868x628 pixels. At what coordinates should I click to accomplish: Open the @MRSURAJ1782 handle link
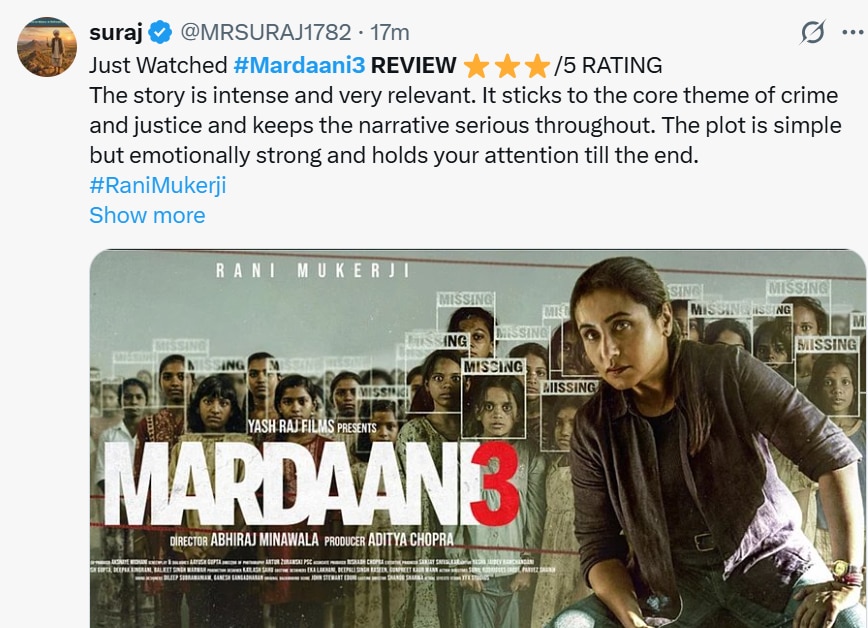pos(266,32)
